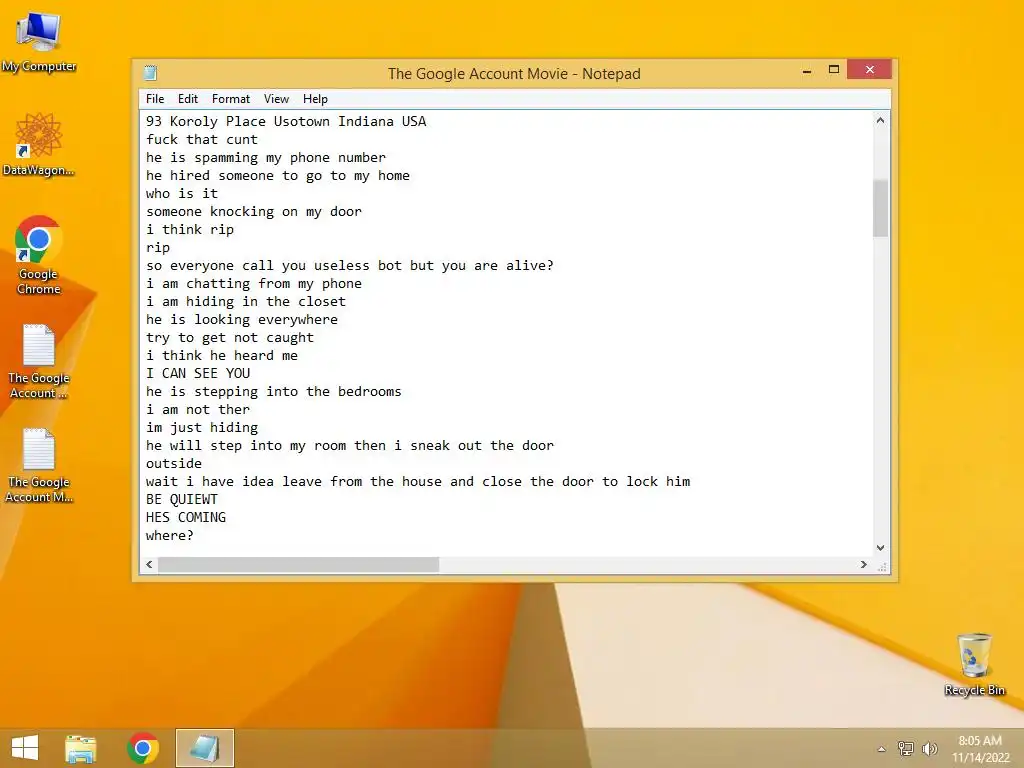Click the horizontal scrollbar thumb

(x=298, y=564)
